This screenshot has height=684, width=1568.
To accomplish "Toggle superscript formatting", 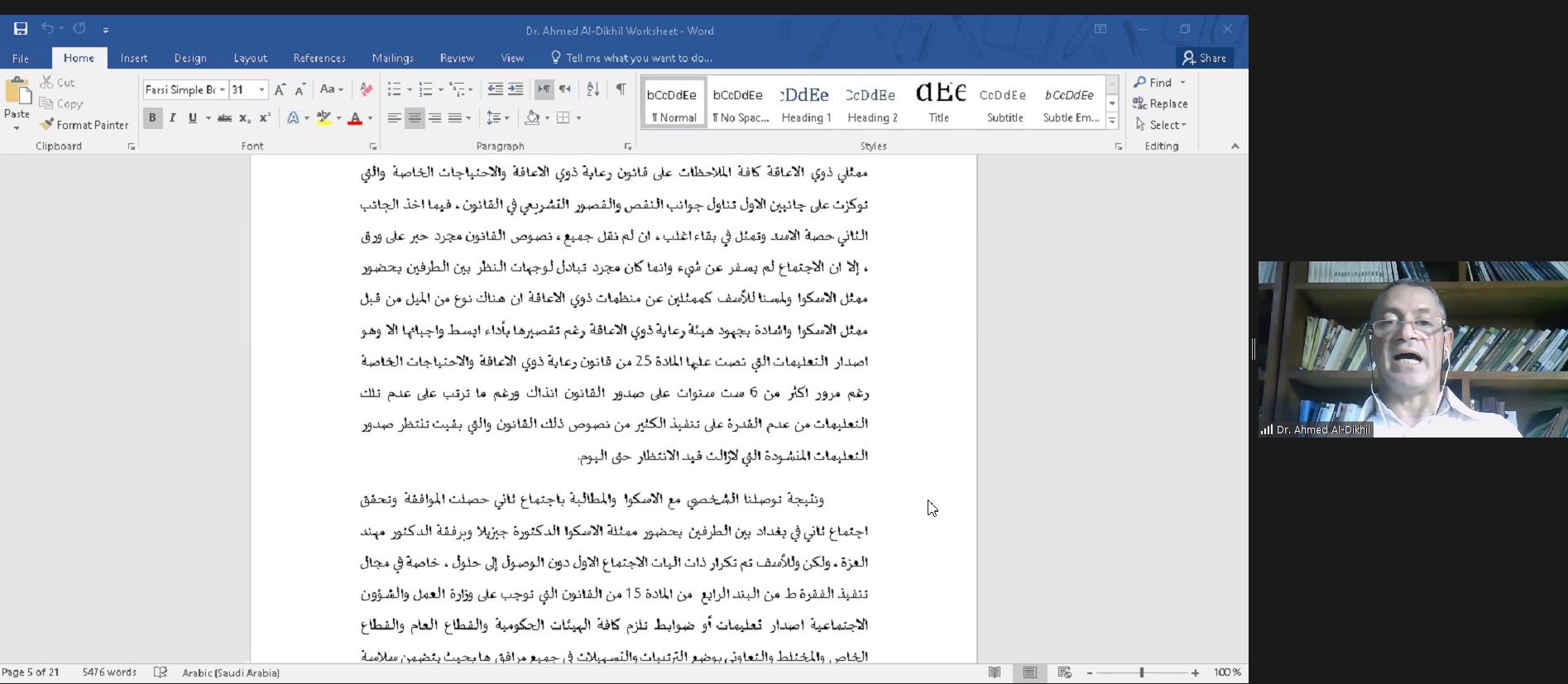I will [265, 118].
